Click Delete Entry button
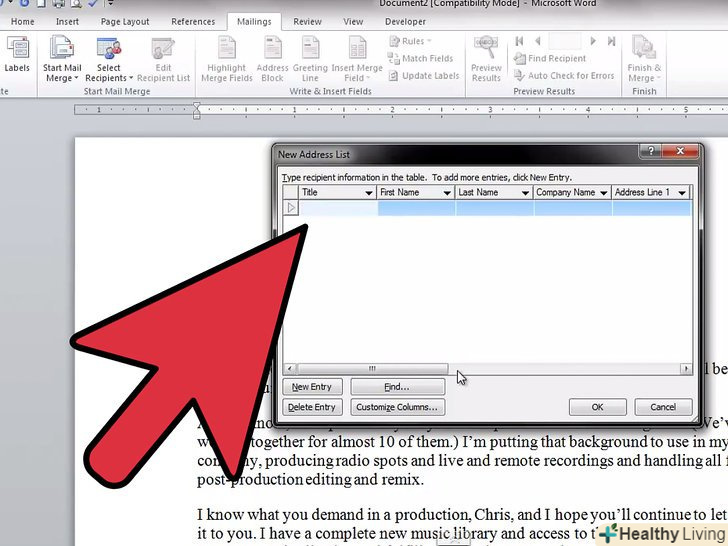 (312, 407)
